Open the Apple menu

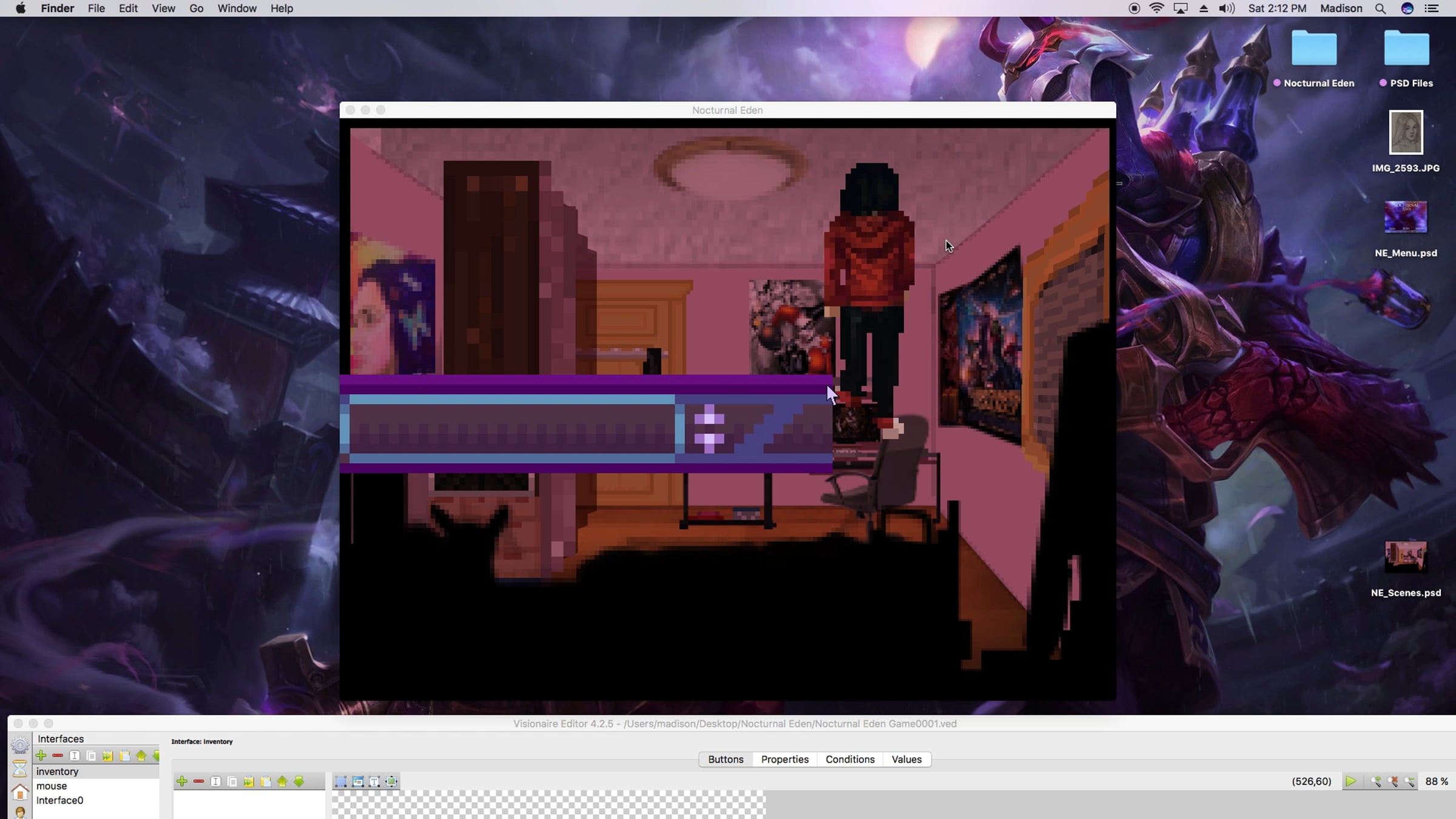[20, 8]
